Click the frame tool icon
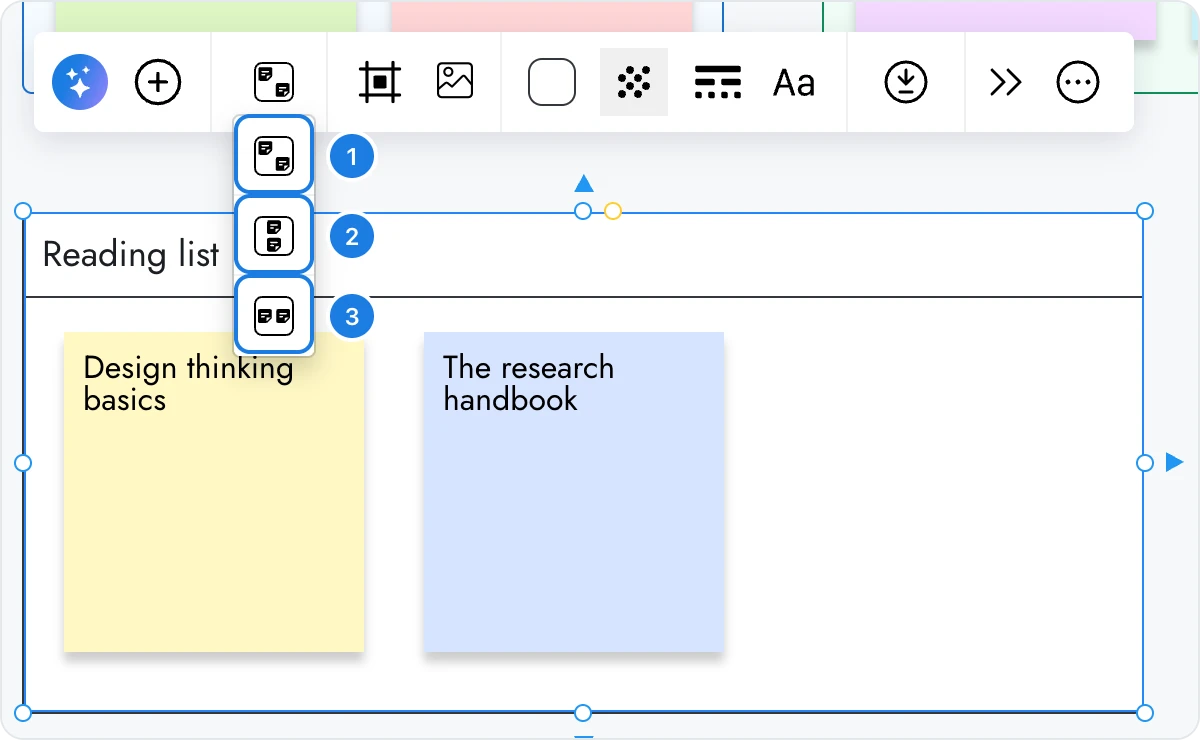 click(380, 82)
